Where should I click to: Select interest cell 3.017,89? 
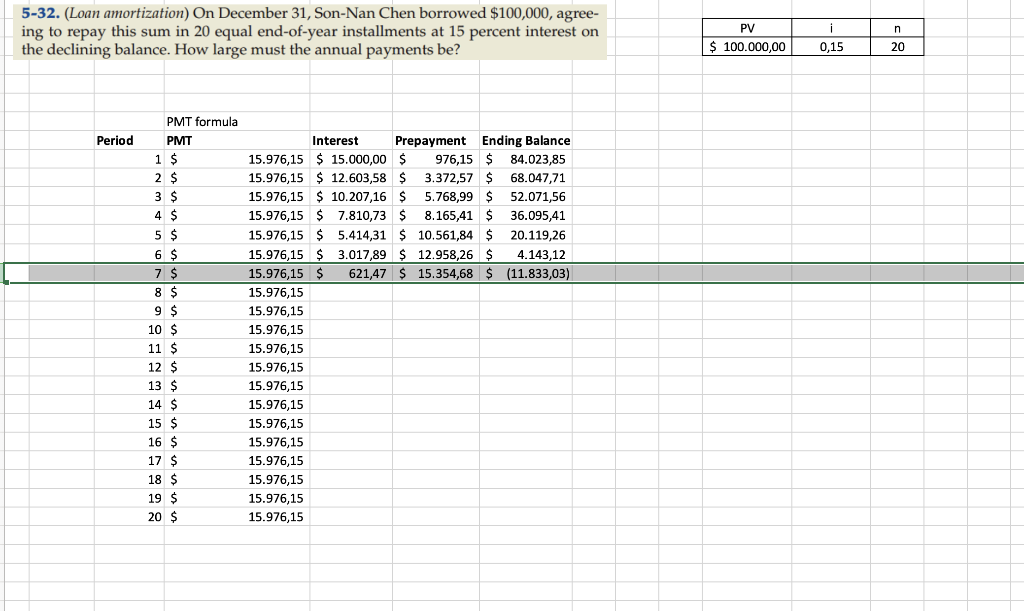pos(351,255)
